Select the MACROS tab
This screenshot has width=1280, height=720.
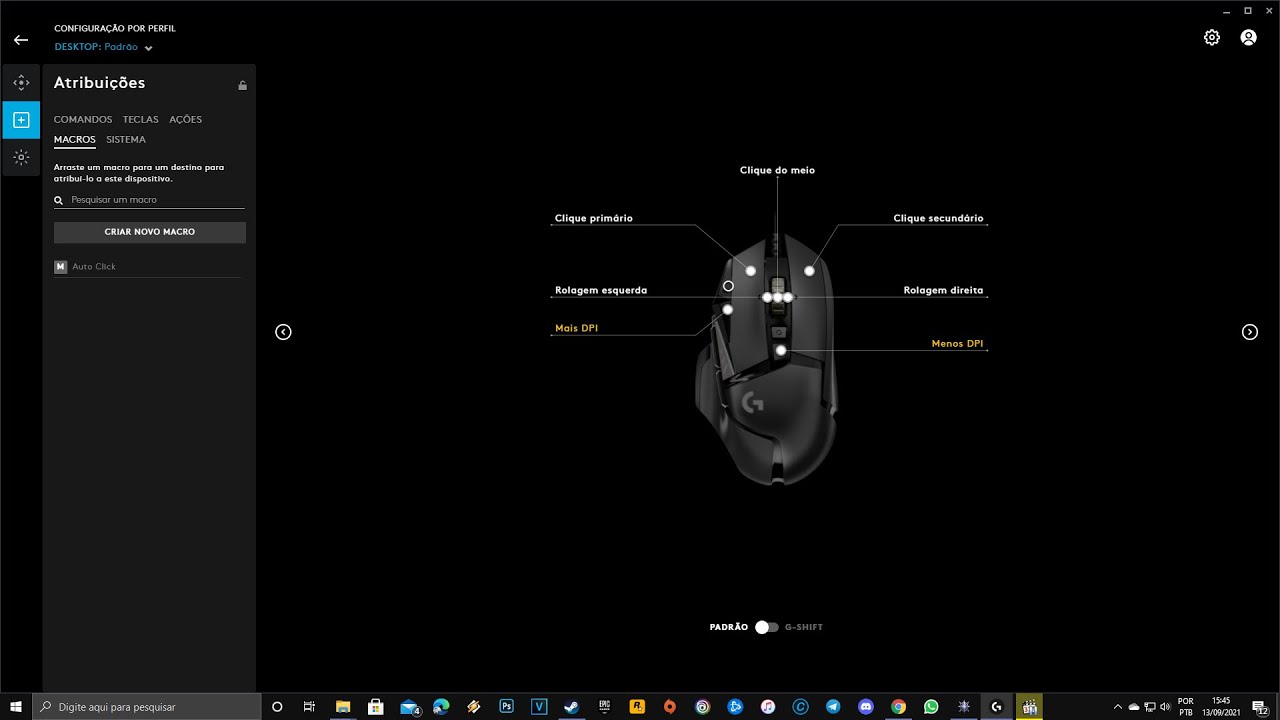(75, 140)
